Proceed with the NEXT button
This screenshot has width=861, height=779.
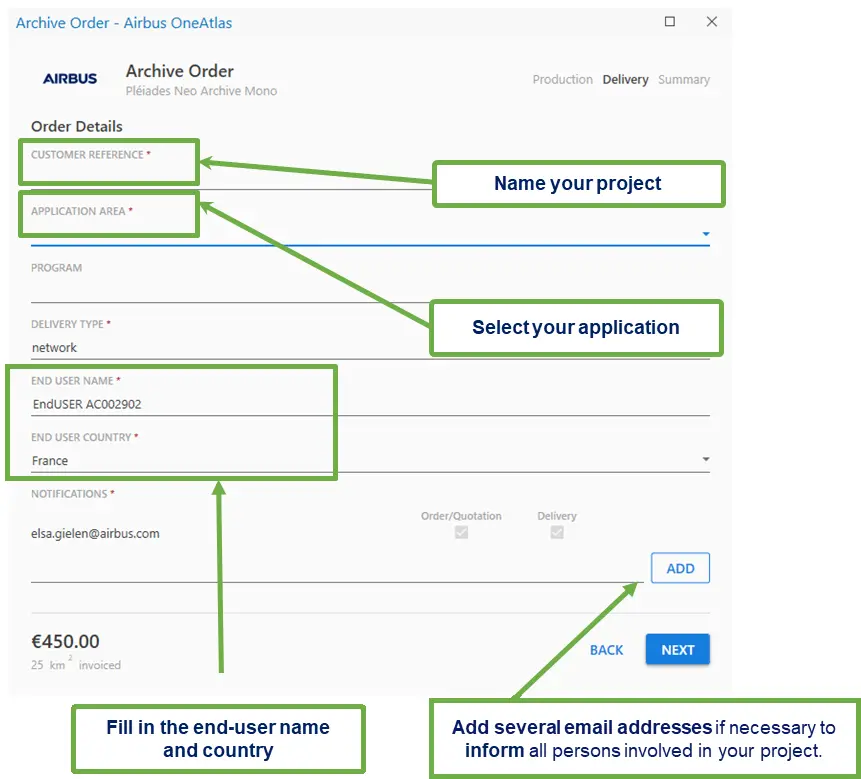click(x=678, y=649)
